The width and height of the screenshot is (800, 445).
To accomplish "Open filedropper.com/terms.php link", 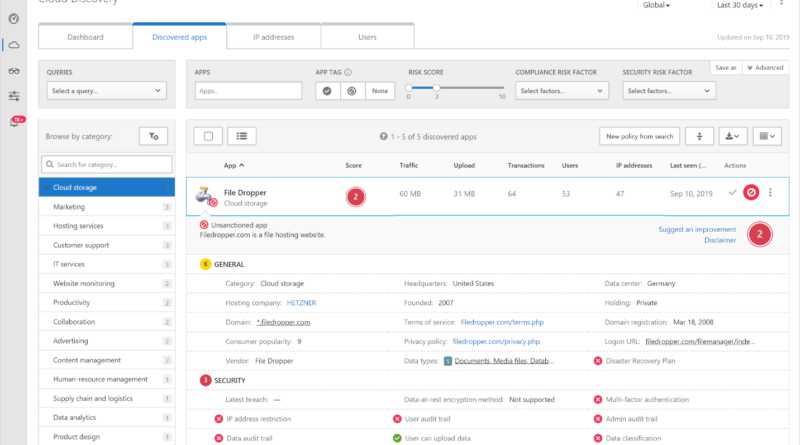I will pyautogui.click(x=502, y=322).
